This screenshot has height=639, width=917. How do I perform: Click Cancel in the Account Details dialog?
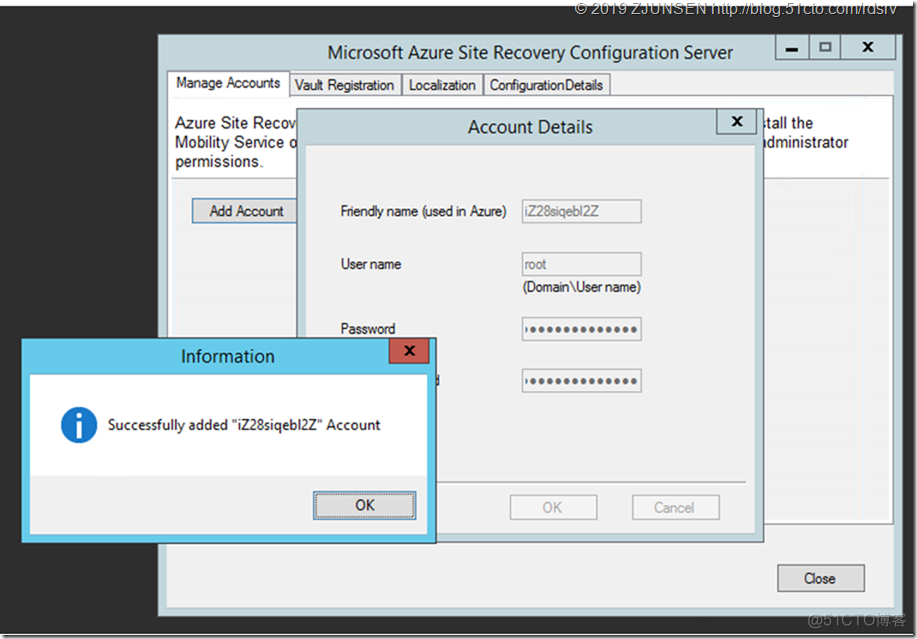coord(675,507)
